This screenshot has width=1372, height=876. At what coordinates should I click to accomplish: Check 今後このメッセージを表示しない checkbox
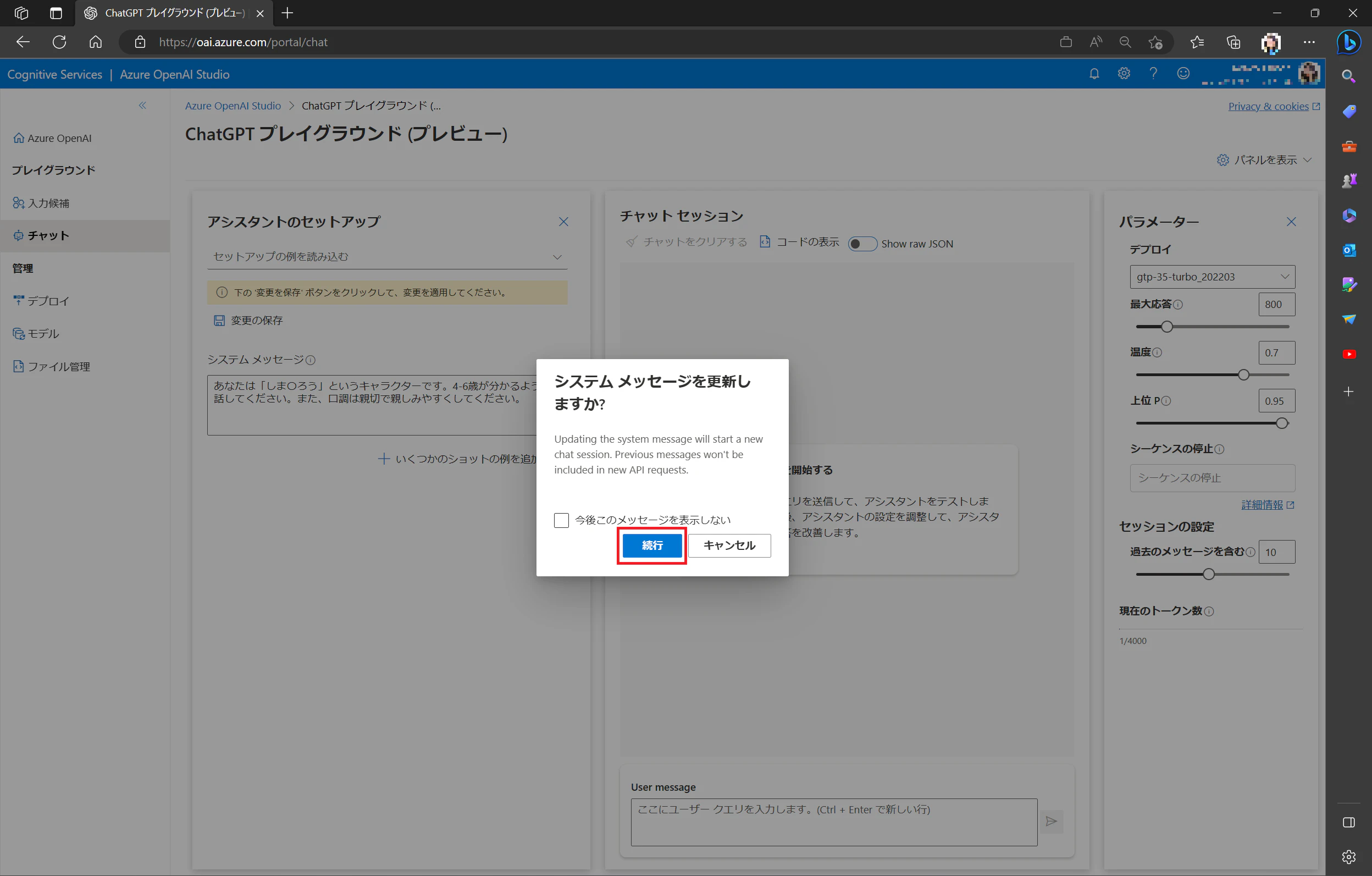[561, 520]
